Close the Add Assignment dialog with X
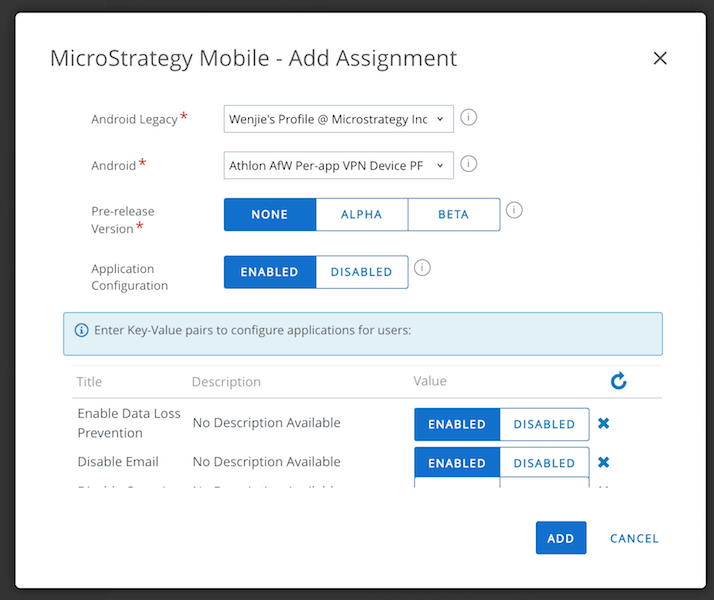 click(660, 58)
